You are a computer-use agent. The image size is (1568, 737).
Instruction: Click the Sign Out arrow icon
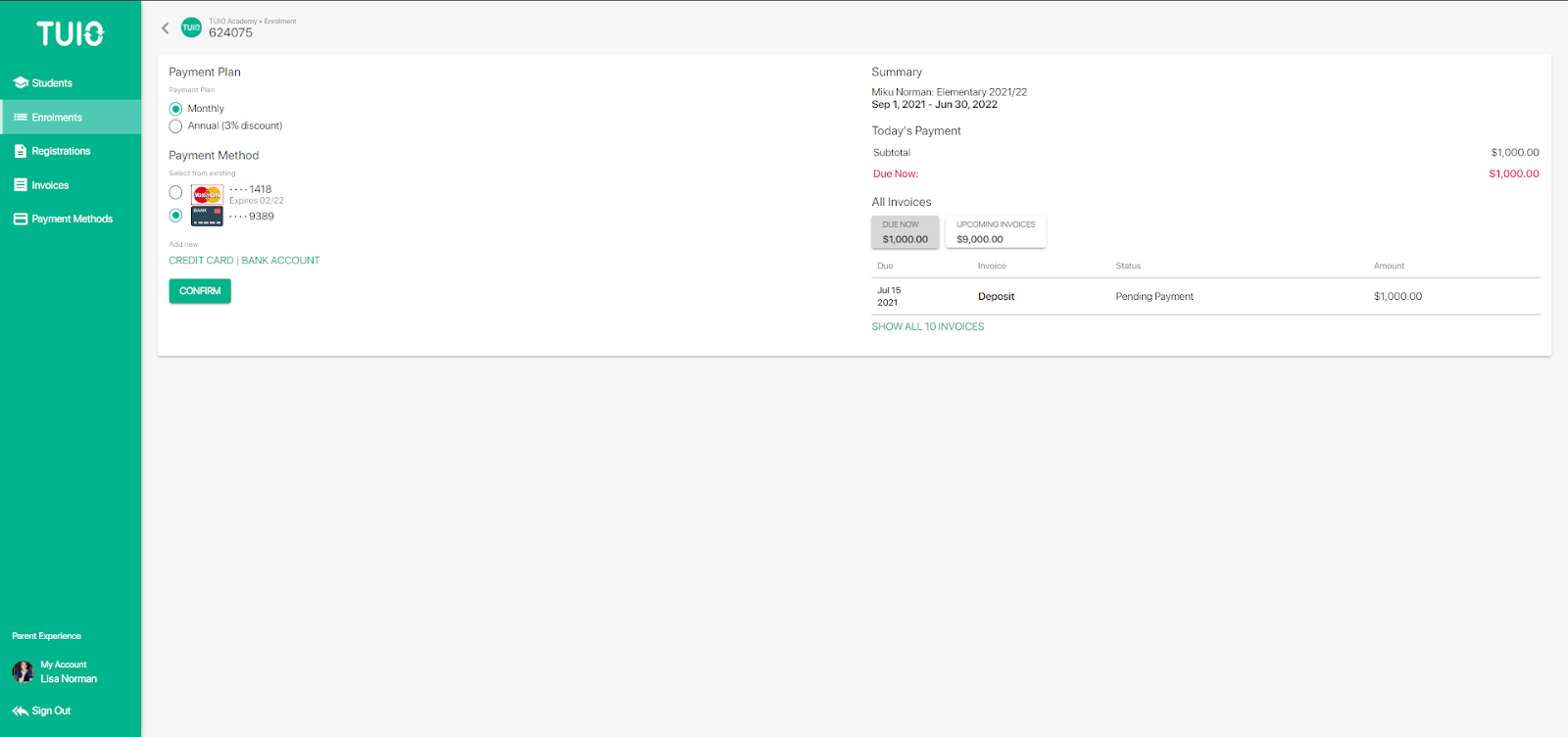[21, 712]
